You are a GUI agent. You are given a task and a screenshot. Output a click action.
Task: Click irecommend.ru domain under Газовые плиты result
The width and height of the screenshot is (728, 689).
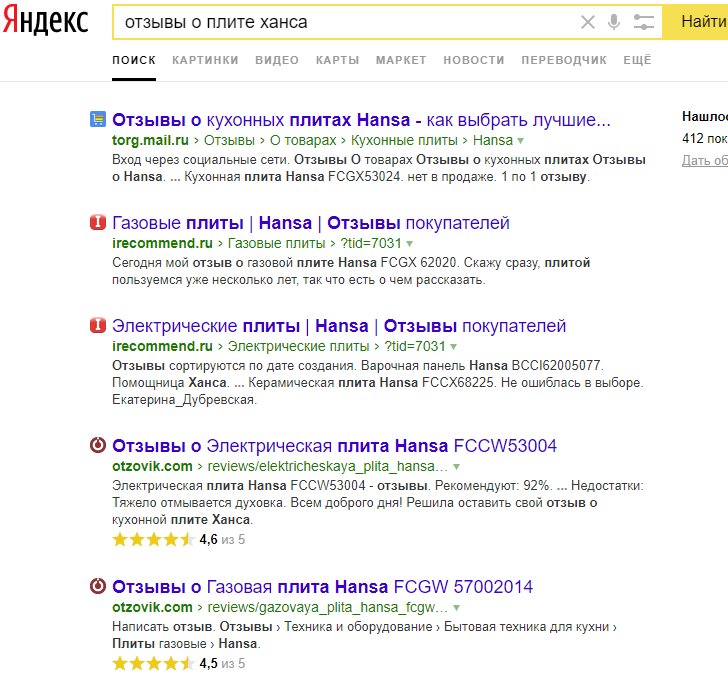tap(162, 243)
